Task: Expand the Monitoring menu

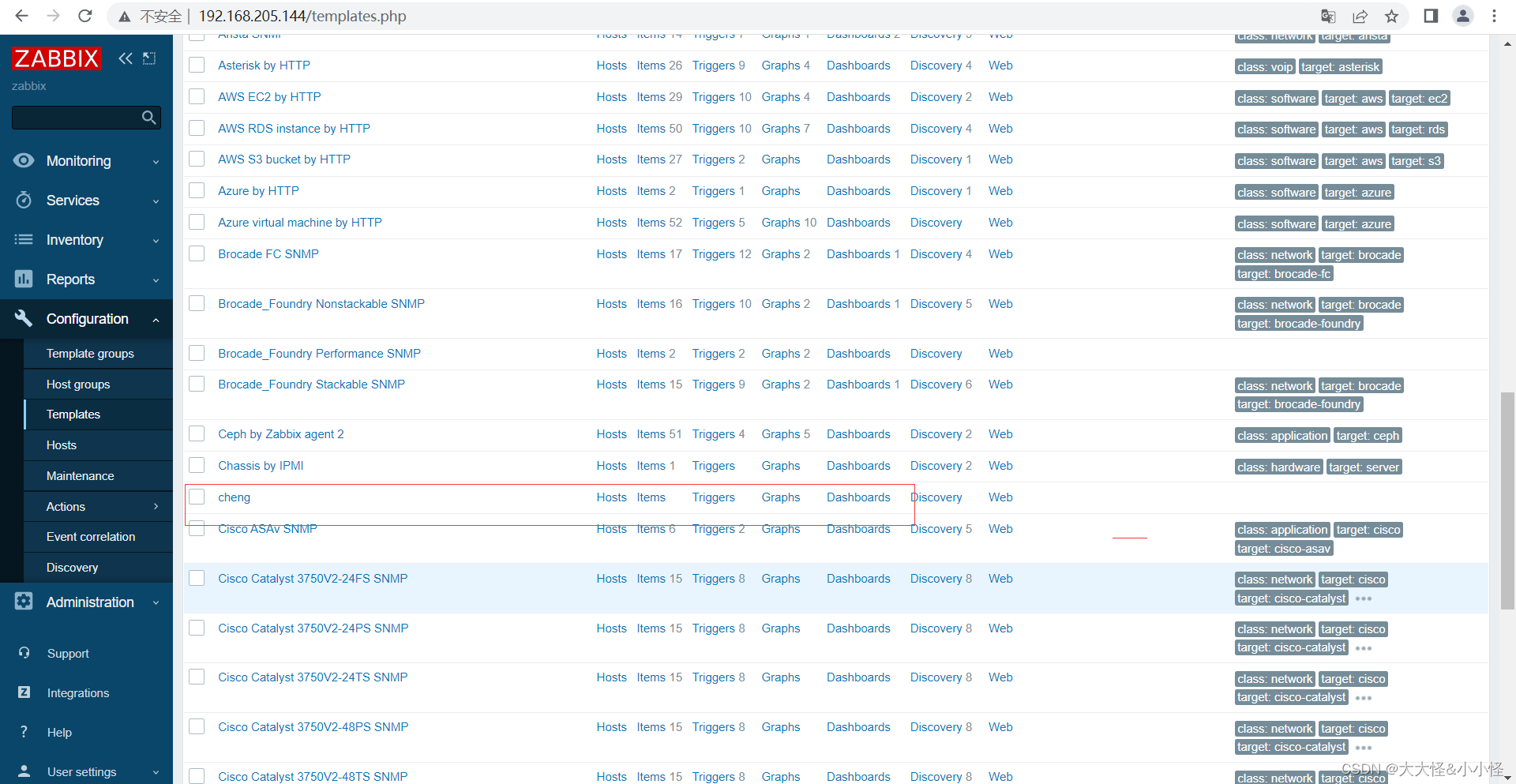Action: pyautogui.click(x=156, y=161)
